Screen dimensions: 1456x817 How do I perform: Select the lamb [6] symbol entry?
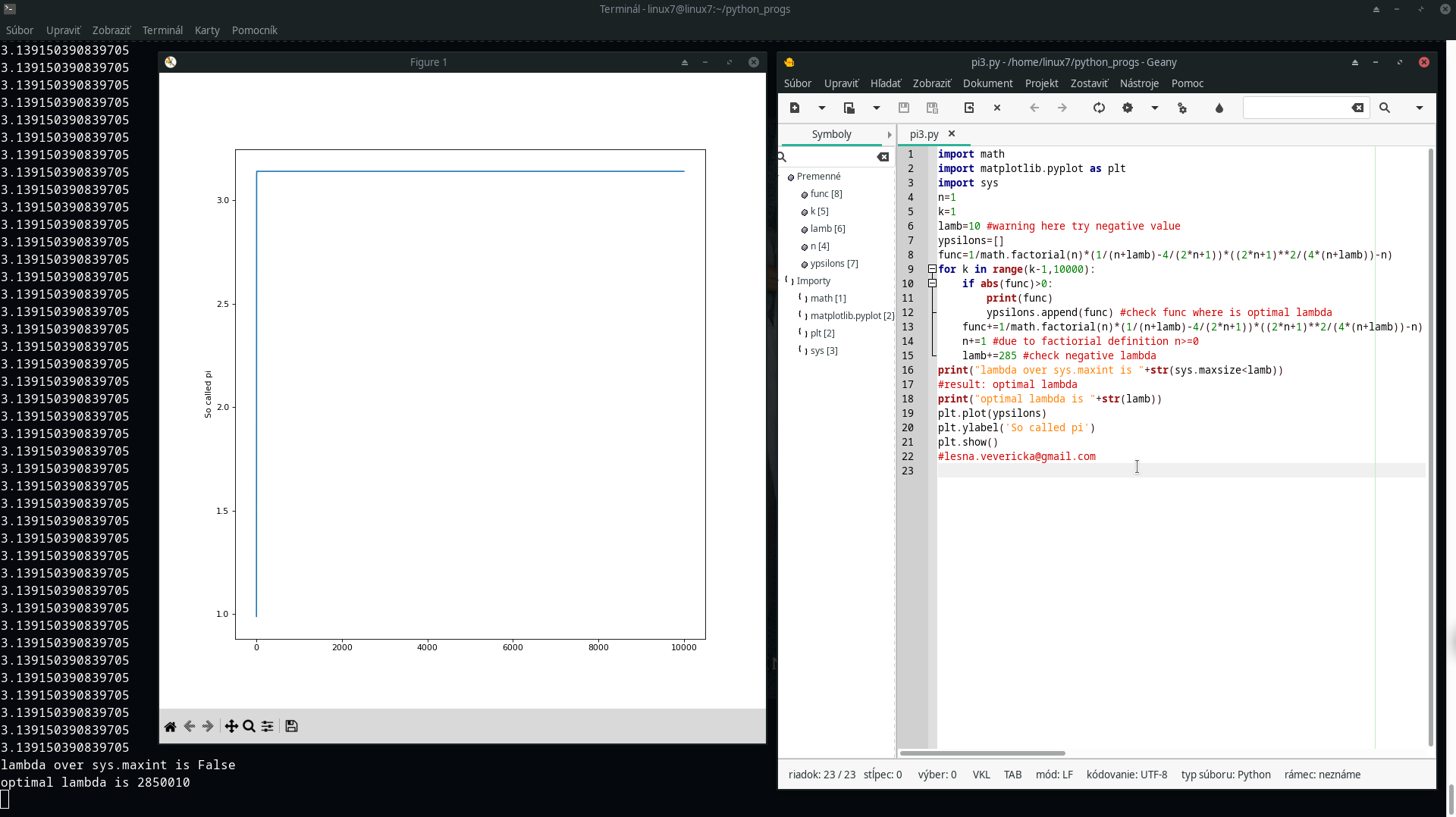point(827,229)
